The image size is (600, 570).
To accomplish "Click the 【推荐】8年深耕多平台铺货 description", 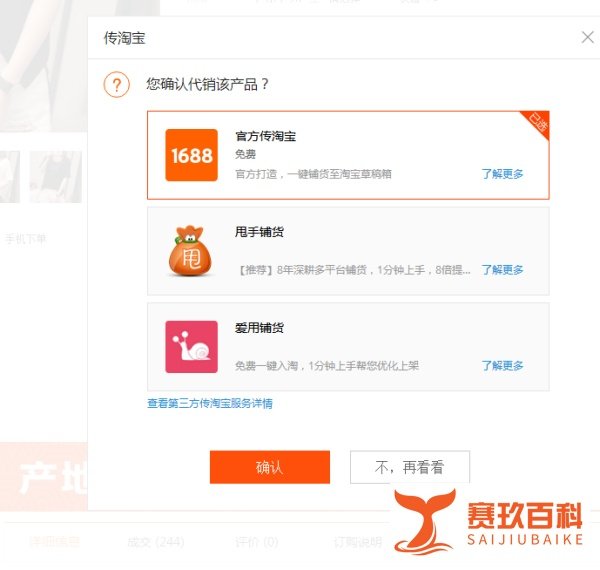I will pyautogui.click(x=354, y=270).
